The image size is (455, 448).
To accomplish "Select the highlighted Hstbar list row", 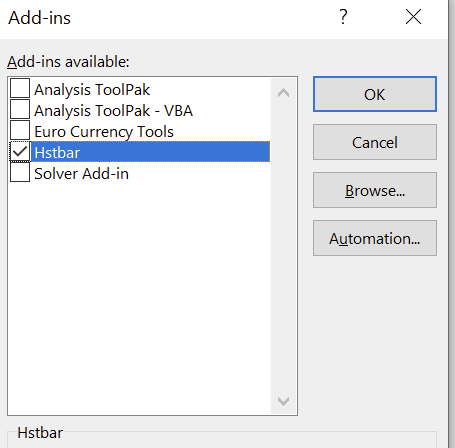I will (150, 152).
